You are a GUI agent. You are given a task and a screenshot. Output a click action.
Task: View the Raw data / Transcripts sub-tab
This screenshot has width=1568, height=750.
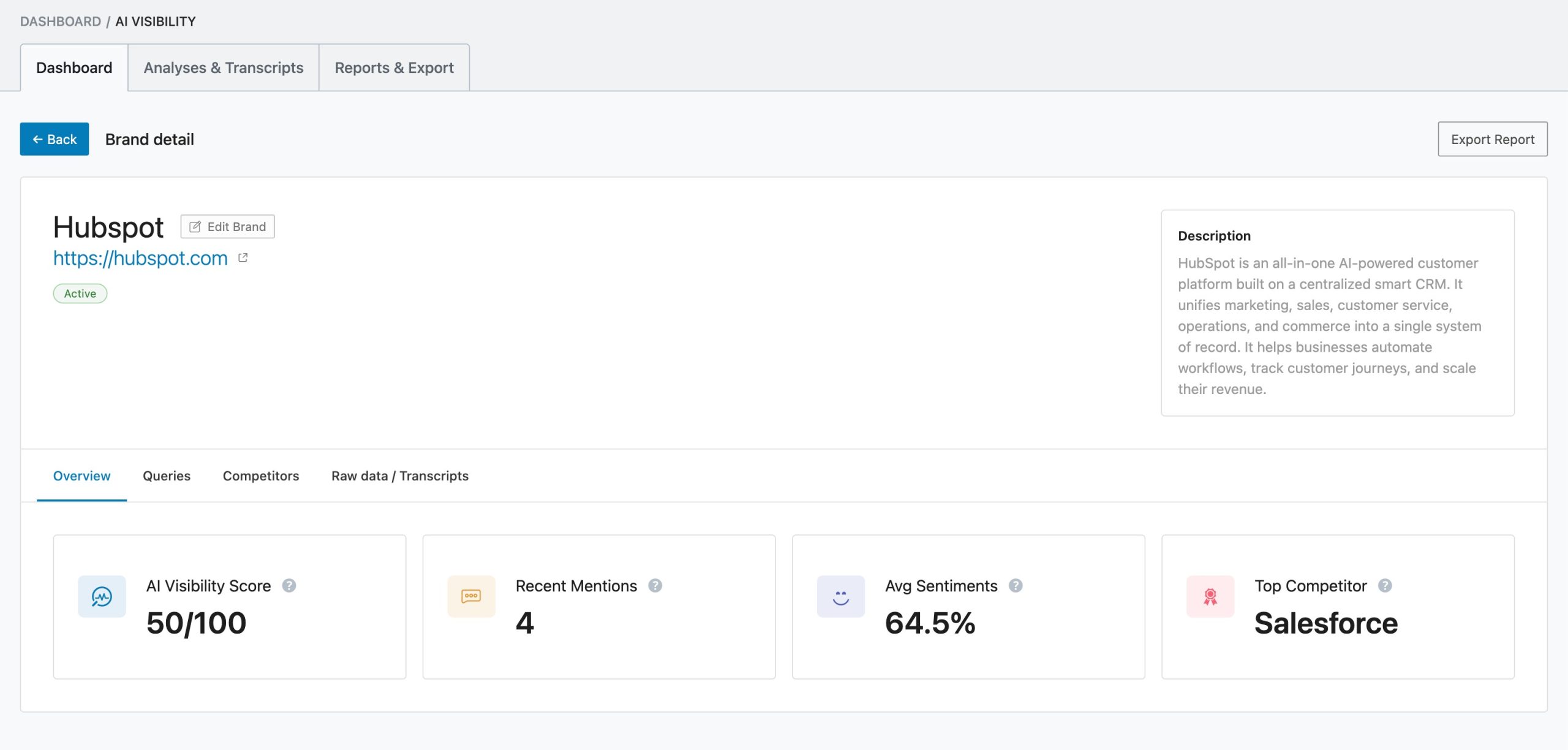tap(400, 476)
